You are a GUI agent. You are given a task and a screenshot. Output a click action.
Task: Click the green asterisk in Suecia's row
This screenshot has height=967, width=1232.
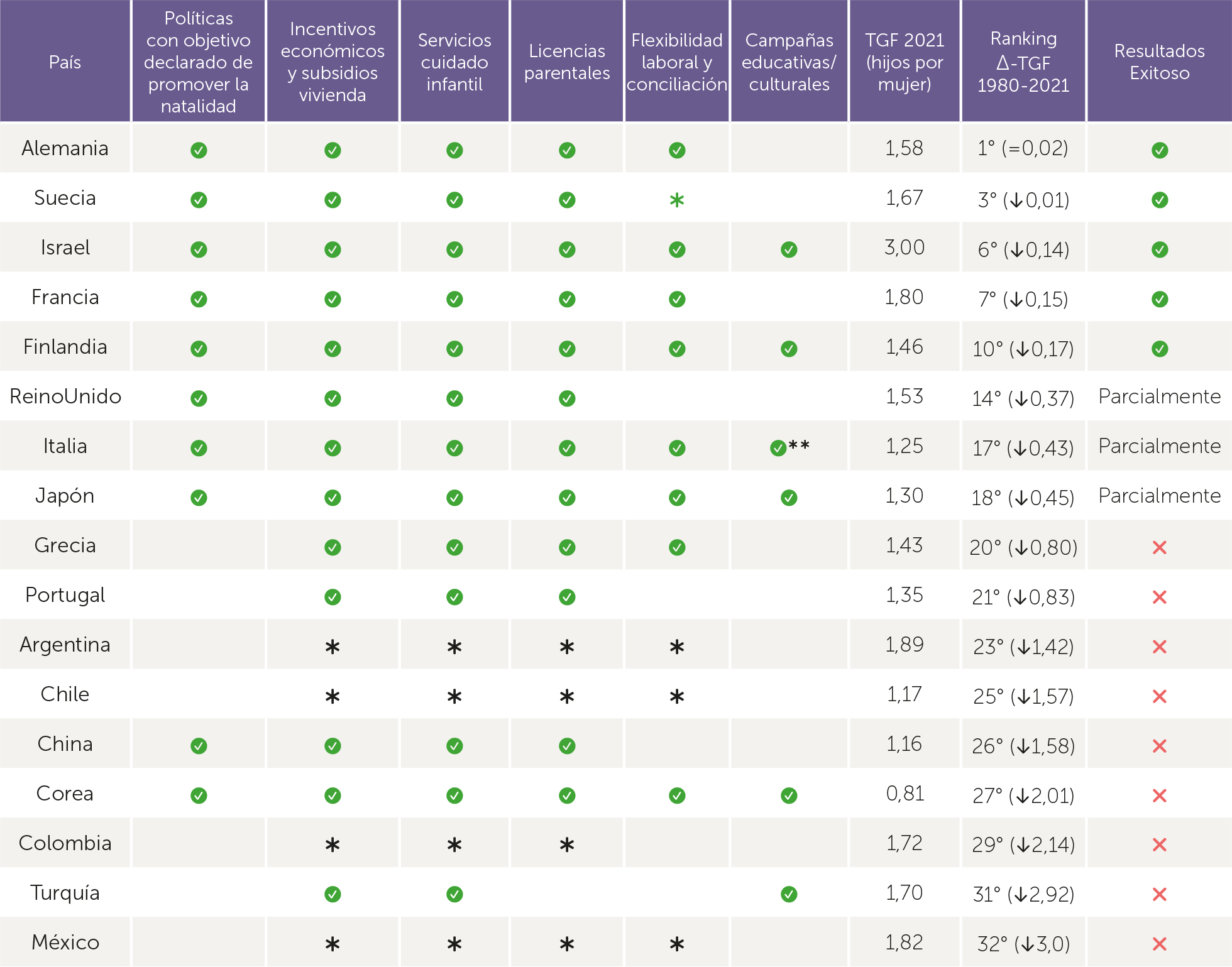[677, 200]
